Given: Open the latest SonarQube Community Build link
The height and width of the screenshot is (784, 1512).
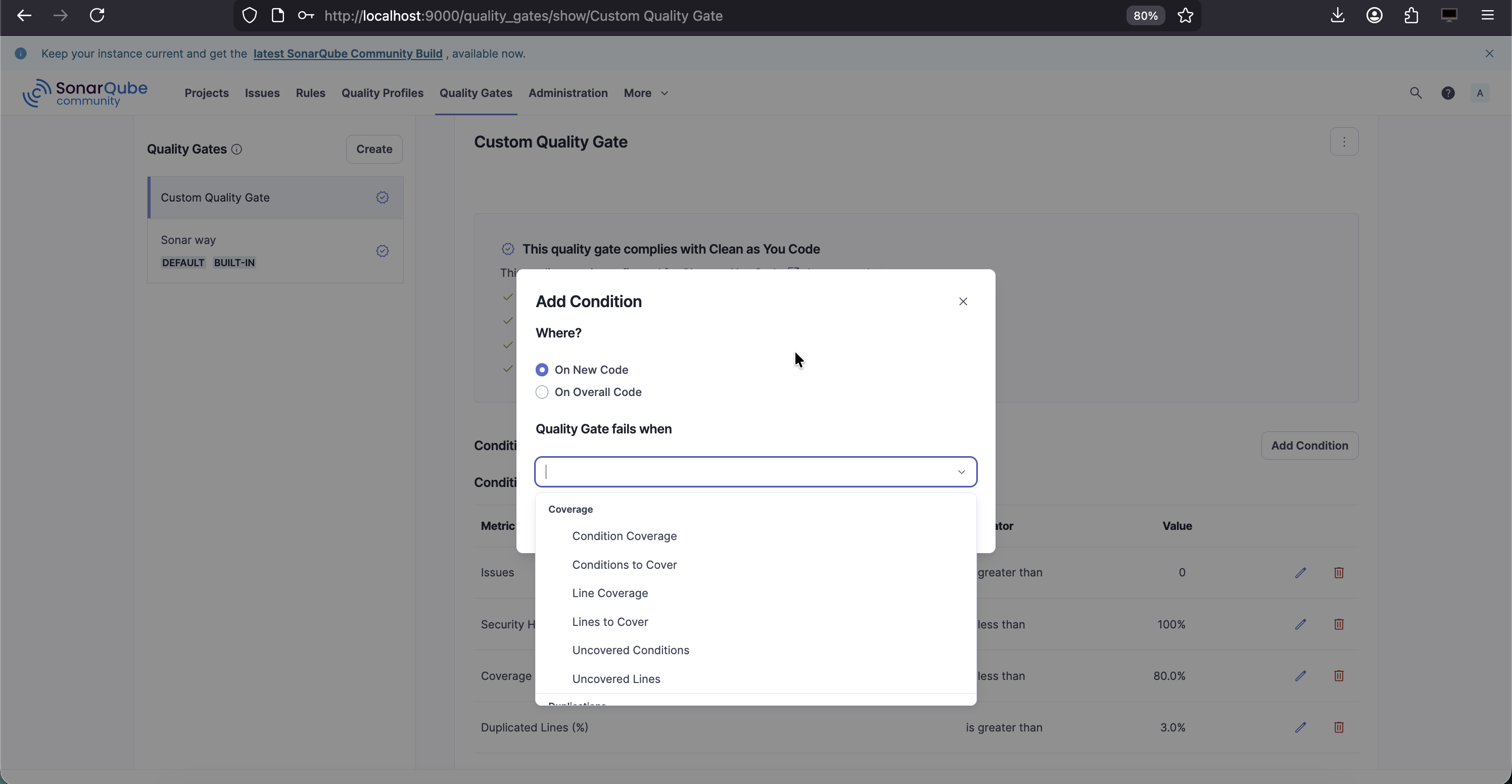Looking at the screenshot, I should 348,54.
